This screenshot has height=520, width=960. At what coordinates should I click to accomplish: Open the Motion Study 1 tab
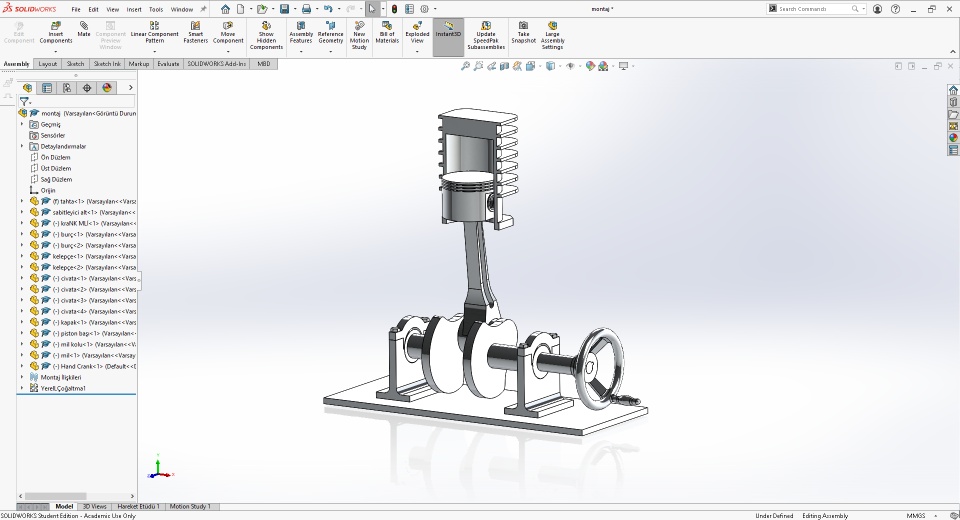tap(190, 507)
